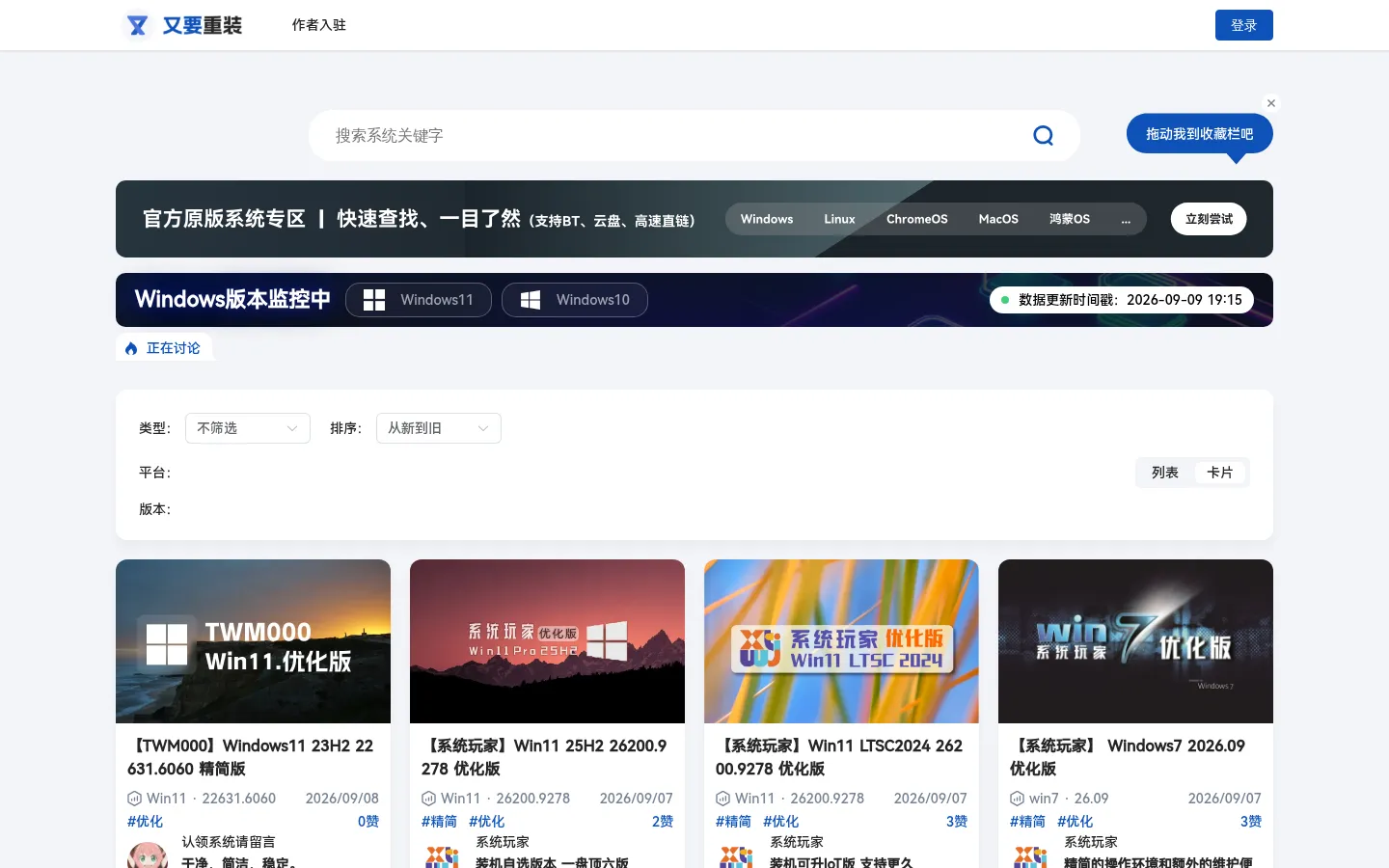Click author avatar on Win11 25H2 card
1389x868 pixels.
pos(442,855)
